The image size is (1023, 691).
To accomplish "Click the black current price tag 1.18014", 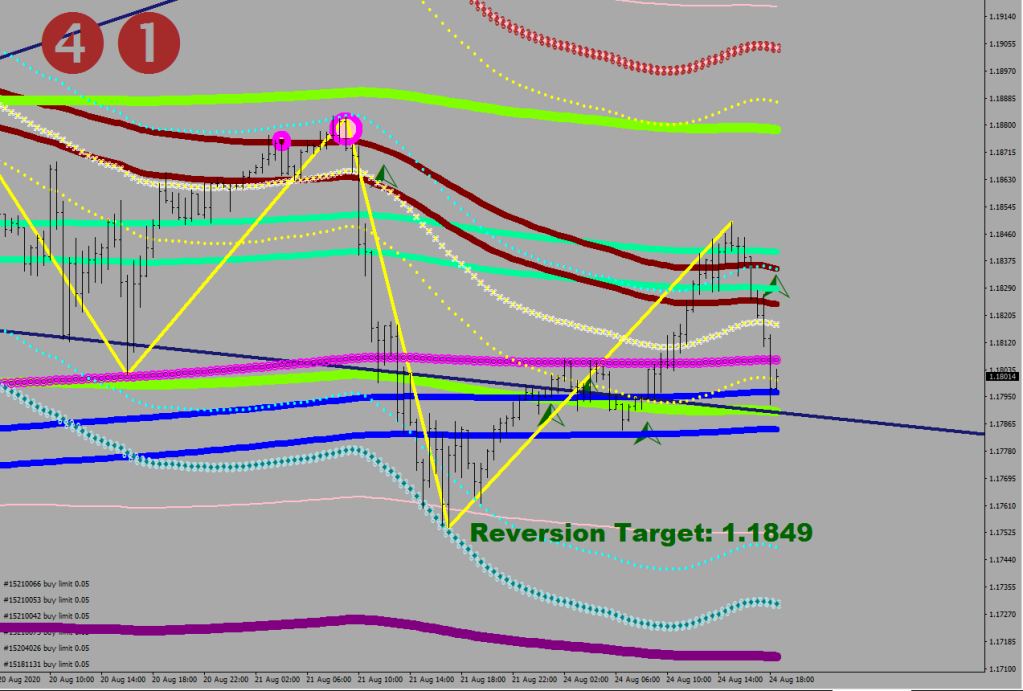I will tap(1001, 376).
